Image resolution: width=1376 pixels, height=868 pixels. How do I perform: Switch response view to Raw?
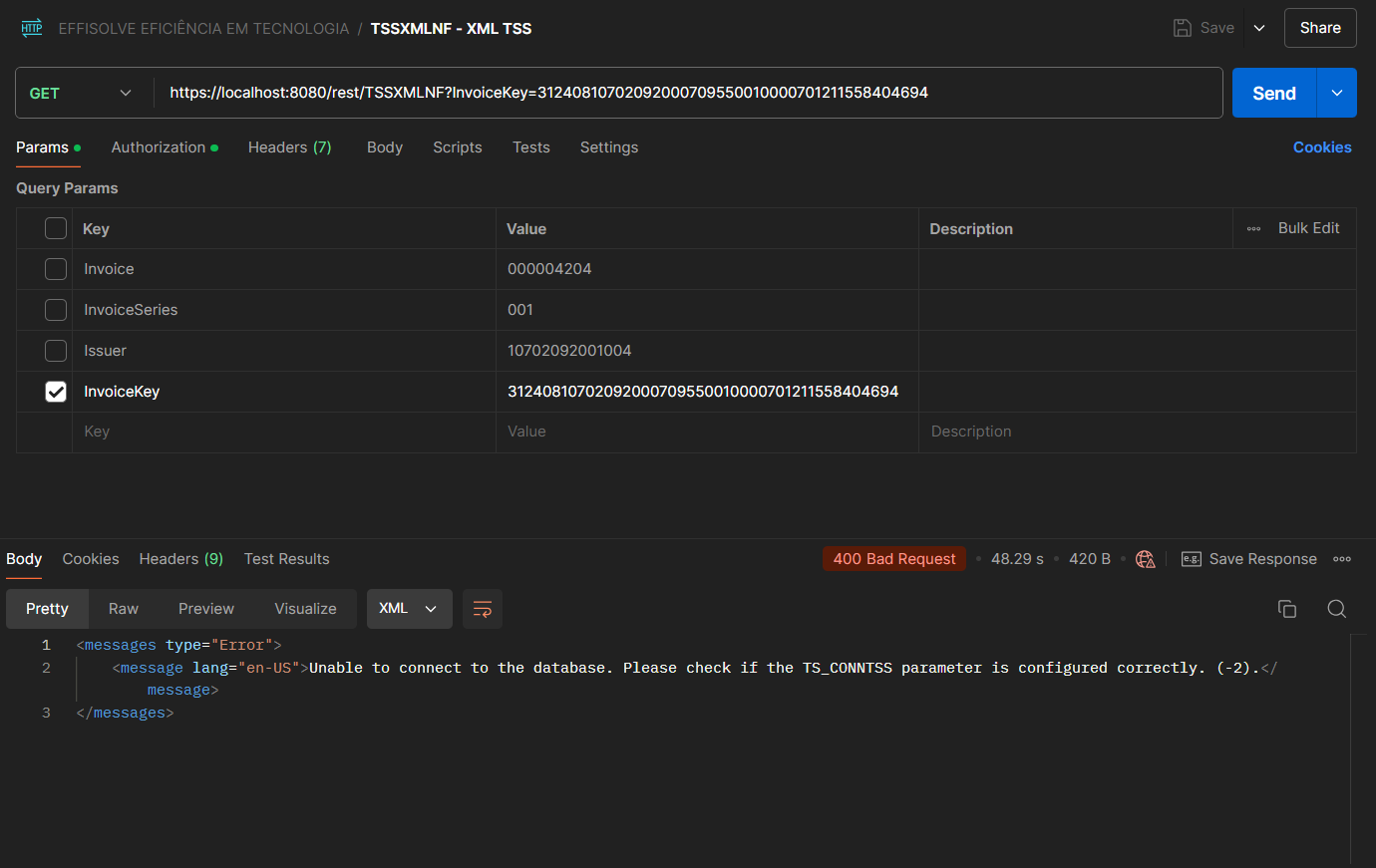pyautogui.click(x=124, y=609)
